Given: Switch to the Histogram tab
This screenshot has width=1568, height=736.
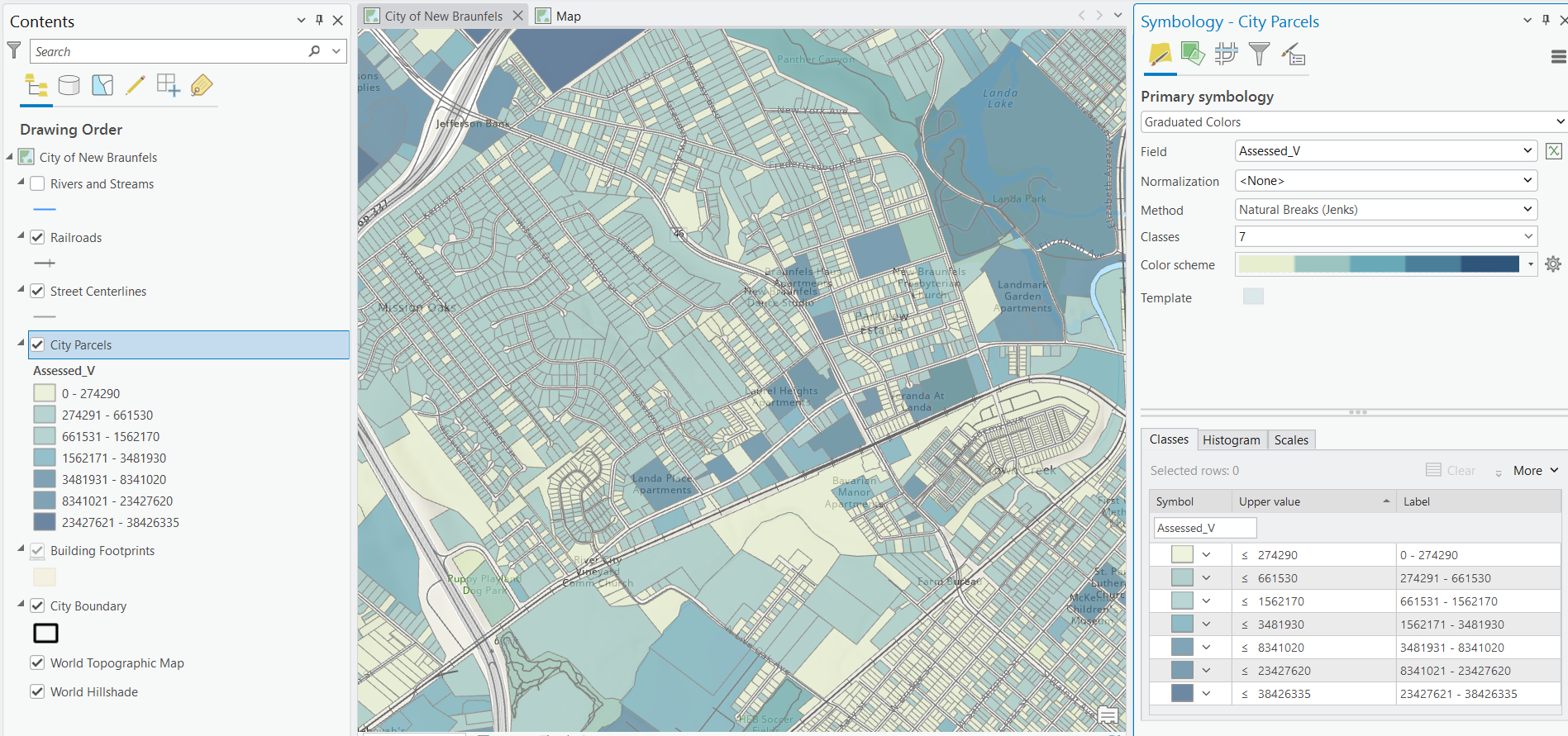Looking at the screenshot, I should (1231, 440).
